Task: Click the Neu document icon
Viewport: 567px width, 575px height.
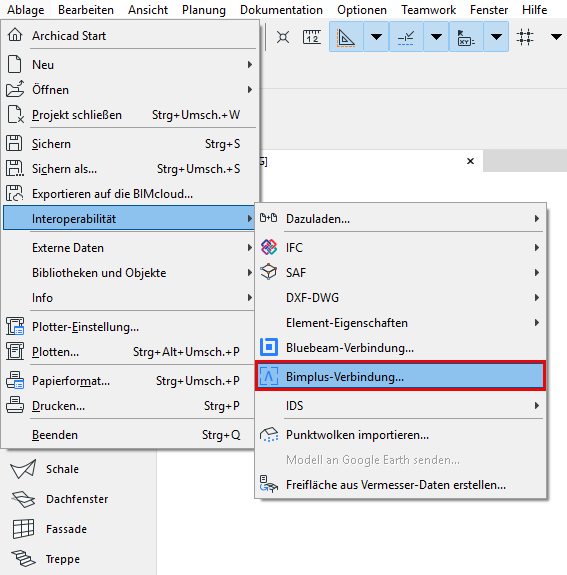Action: [15, 65]
